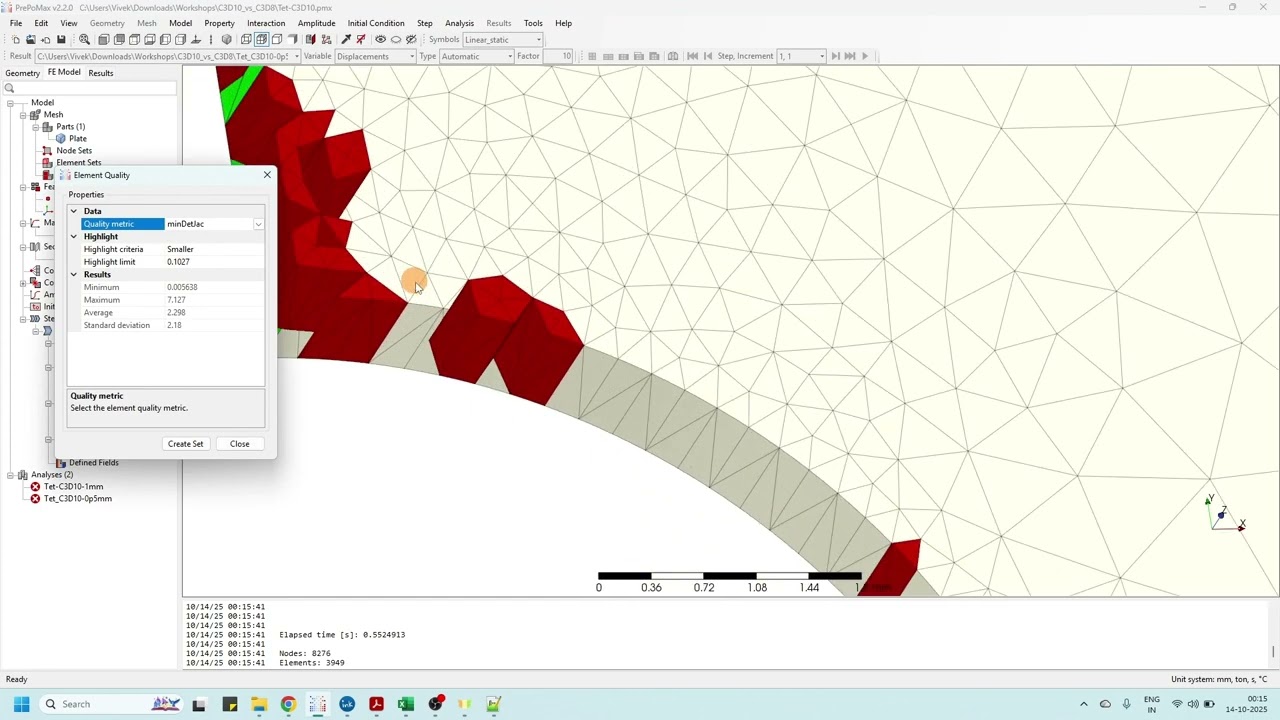Click the Save toolbar icon

click(61, 39)
